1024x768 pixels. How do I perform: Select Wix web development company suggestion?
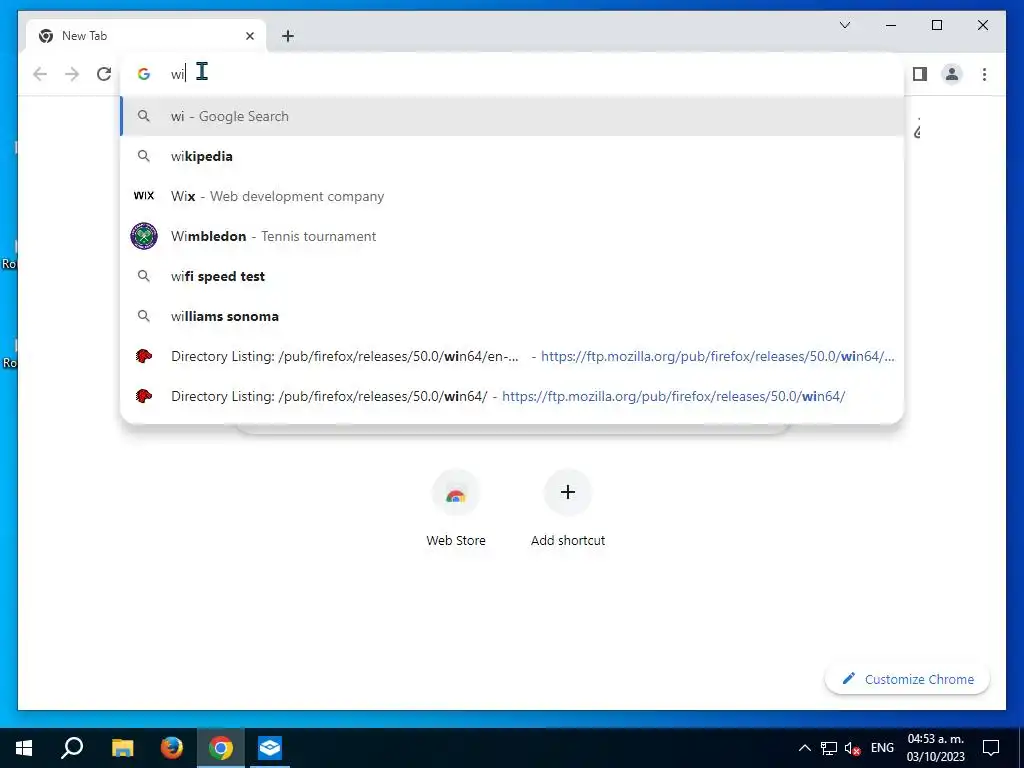(512, 196)
